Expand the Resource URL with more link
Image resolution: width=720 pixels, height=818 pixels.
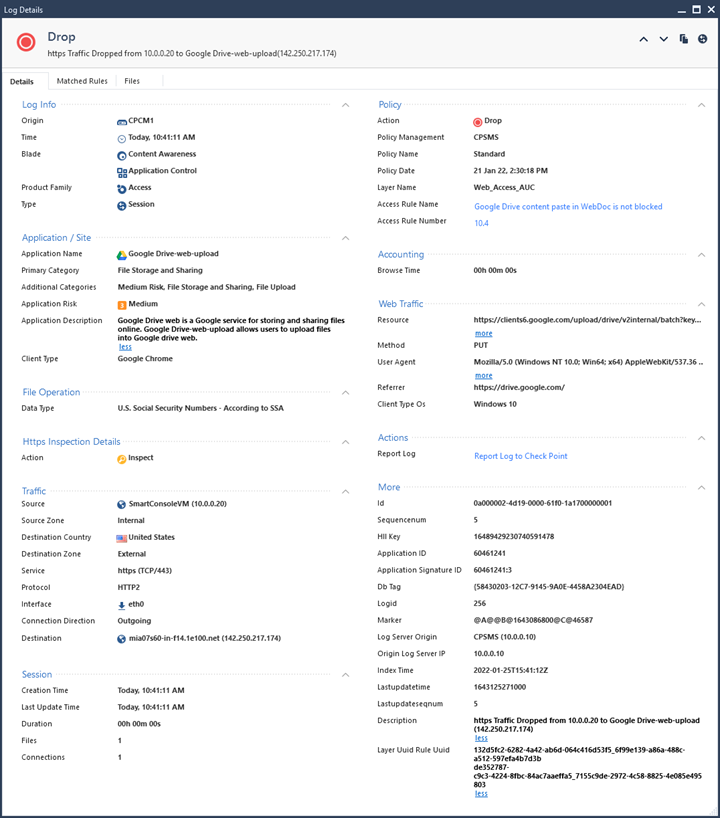tap(483, 333)
